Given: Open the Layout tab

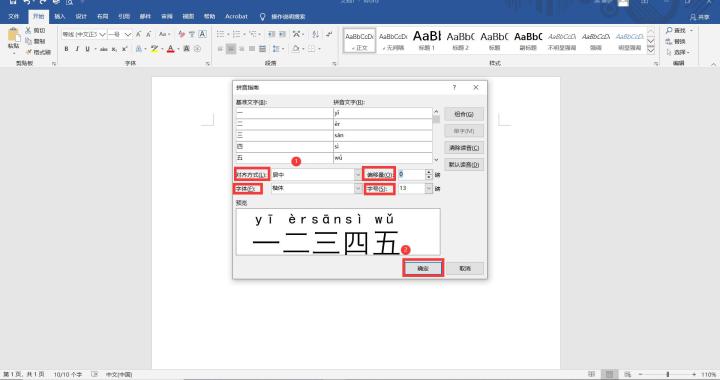Looking at the screenshot, I should pyautogui.click(x=102, y=17).
